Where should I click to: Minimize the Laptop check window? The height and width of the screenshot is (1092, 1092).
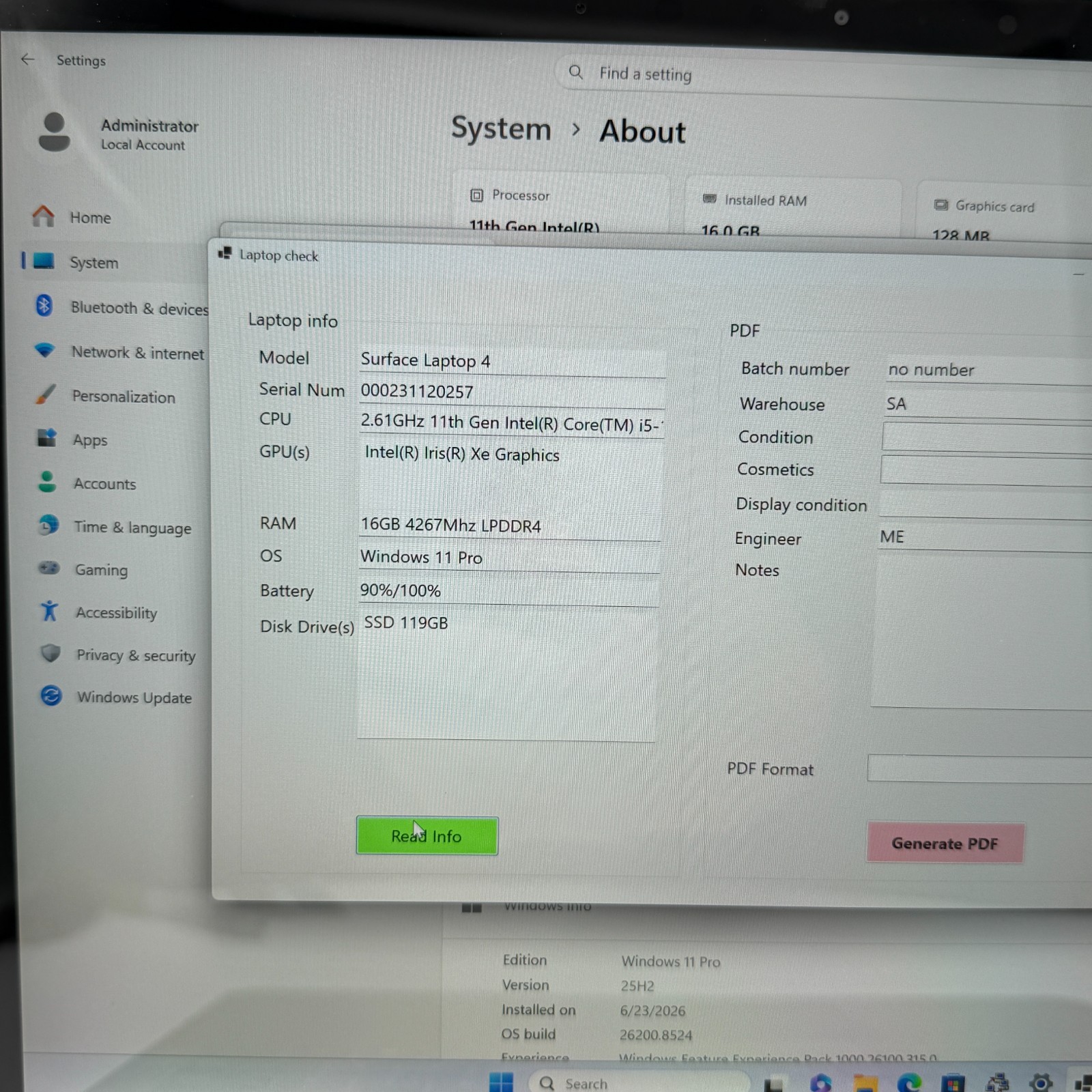click(1078, 274)
